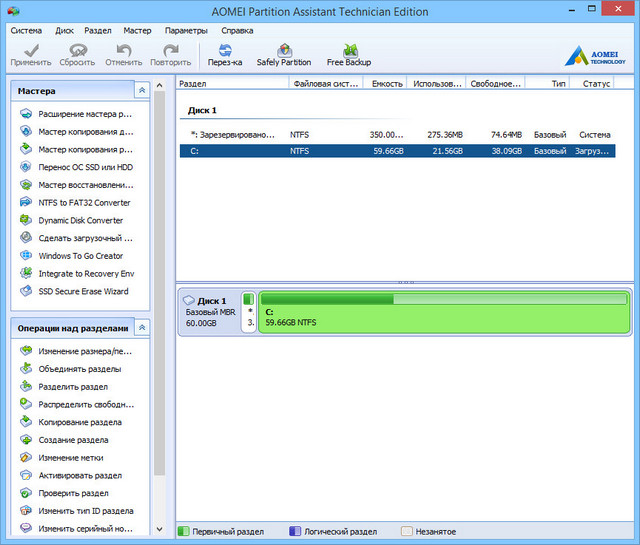Launch the NTFS to FAT32 Converter wizard

click(84, 203)
